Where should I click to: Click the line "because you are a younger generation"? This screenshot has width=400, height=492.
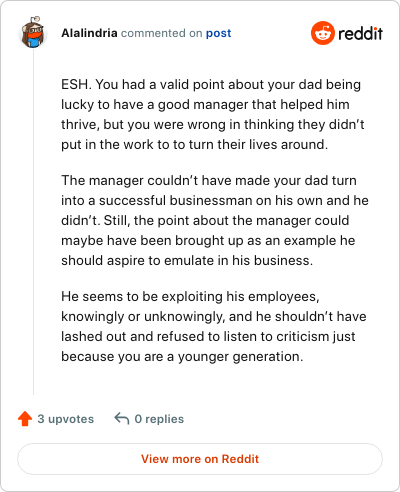[182, 356]
